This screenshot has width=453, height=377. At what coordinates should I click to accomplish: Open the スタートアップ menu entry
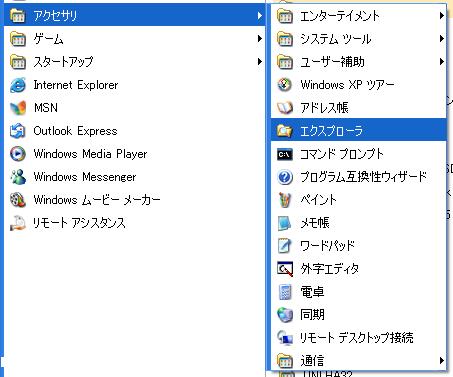[x=134, y=62]
